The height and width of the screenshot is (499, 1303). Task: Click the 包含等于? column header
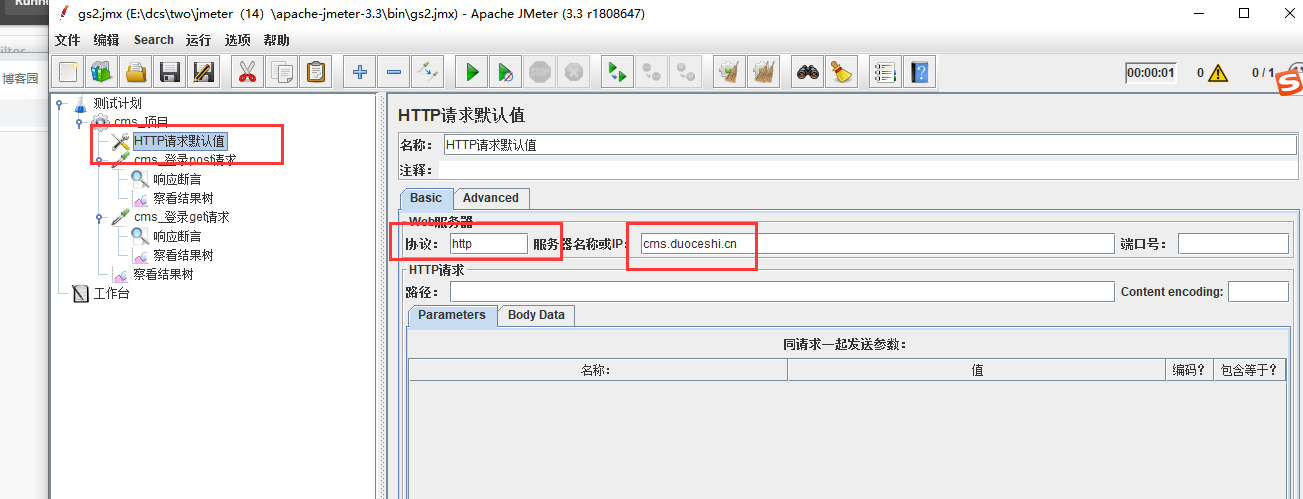1250,370
